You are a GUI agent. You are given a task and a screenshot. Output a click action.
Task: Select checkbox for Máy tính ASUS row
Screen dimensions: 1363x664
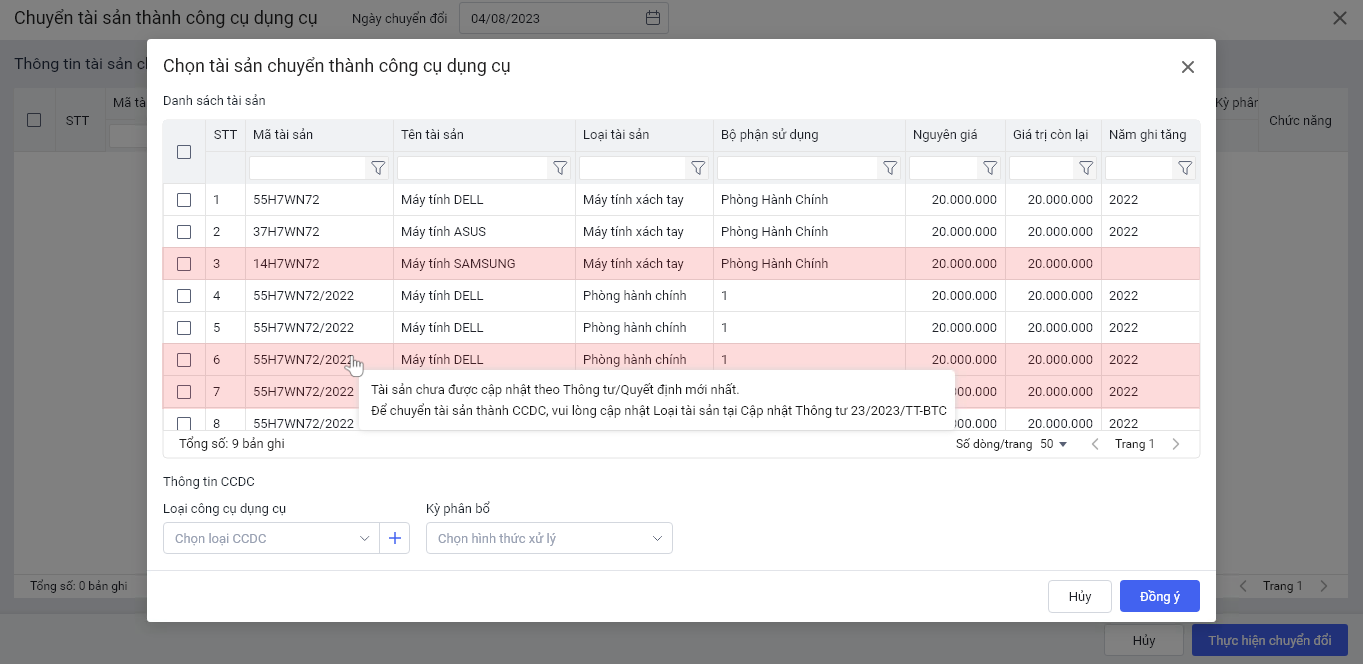184,232
